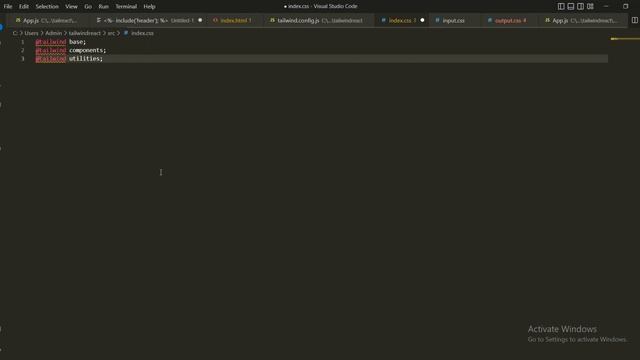Expand the src breadcrumb segment
Screen dimensions: 640x360
click(111, 33)
